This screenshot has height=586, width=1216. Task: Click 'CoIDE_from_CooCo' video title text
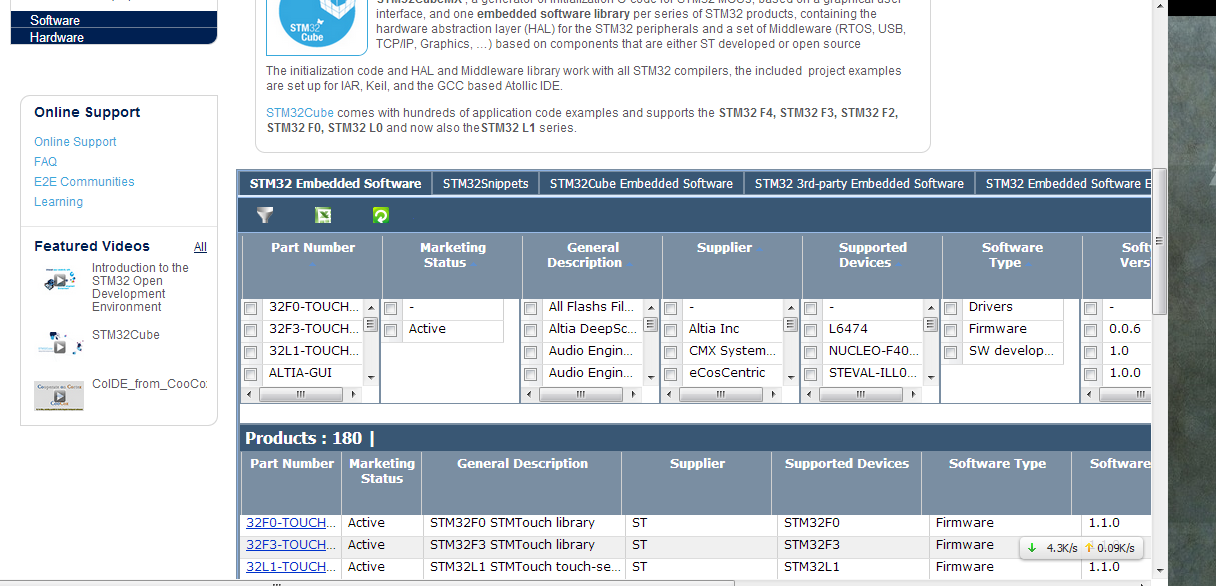(149, 384)
